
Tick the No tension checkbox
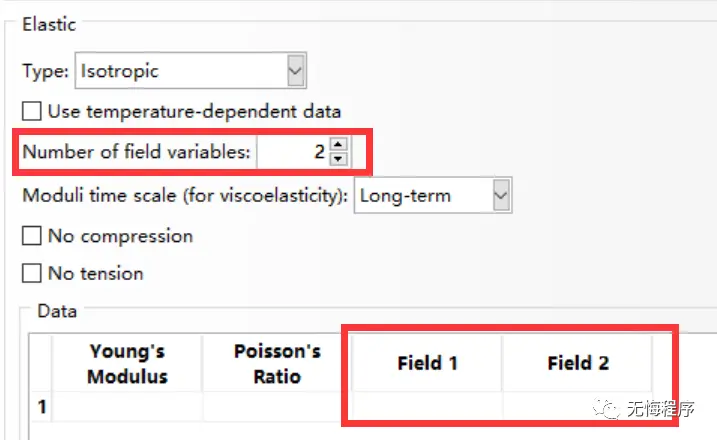(x=32, y=273)
